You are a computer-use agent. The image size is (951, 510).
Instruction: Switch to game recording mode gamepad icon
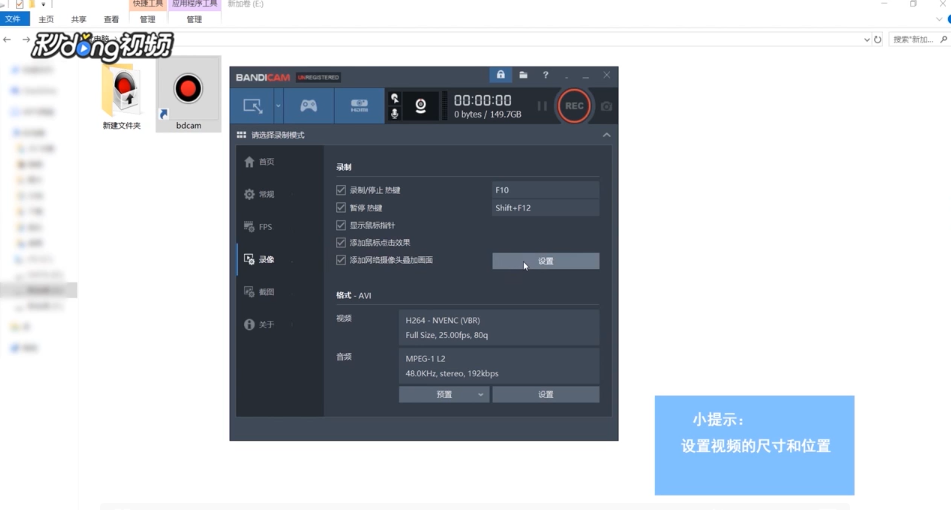pyautogui.click(x=309, y=106)
